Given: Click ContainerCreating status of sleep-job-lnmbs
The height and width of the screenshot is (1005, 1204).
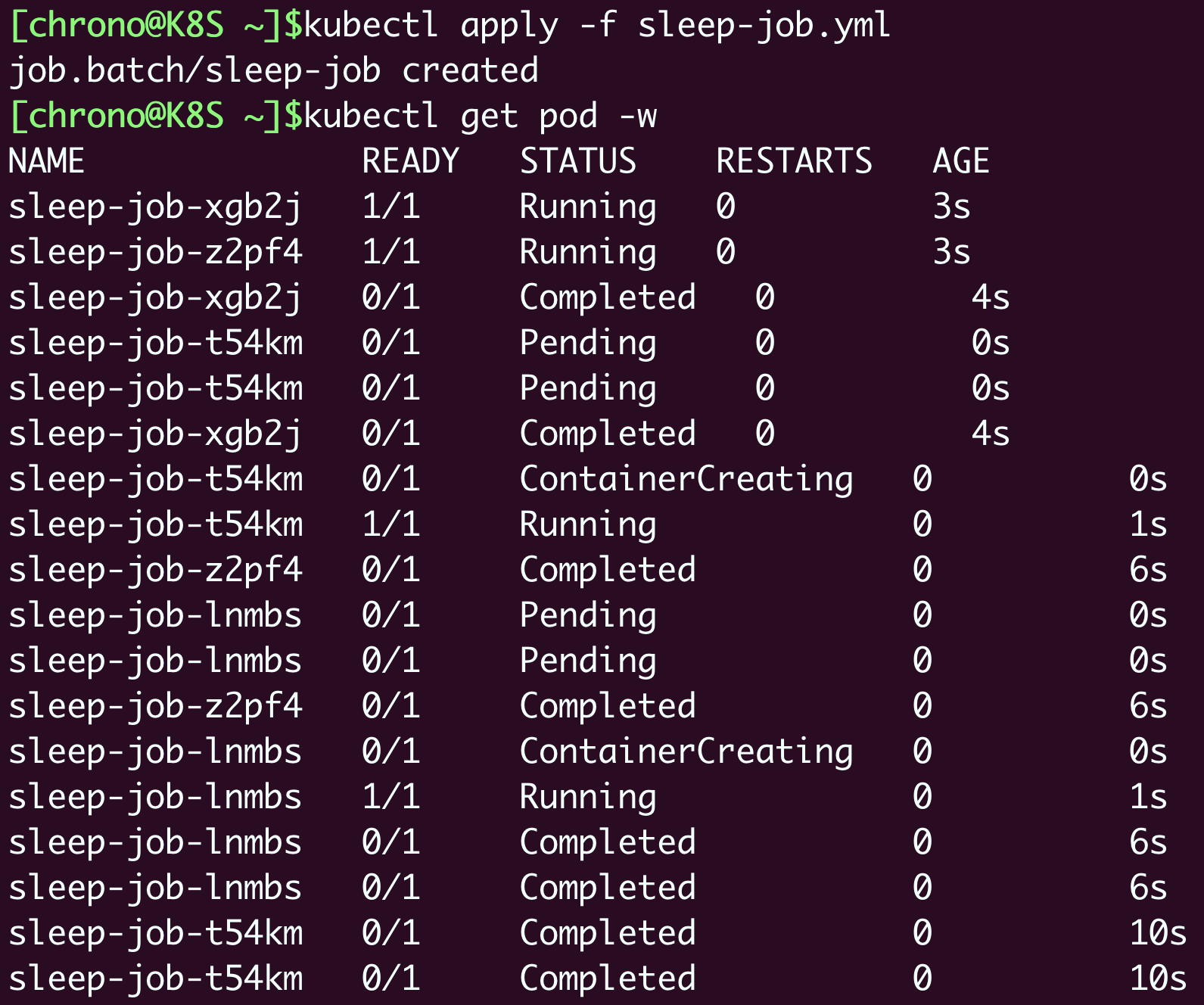Looking at the screenshot, I should (686, 752).
